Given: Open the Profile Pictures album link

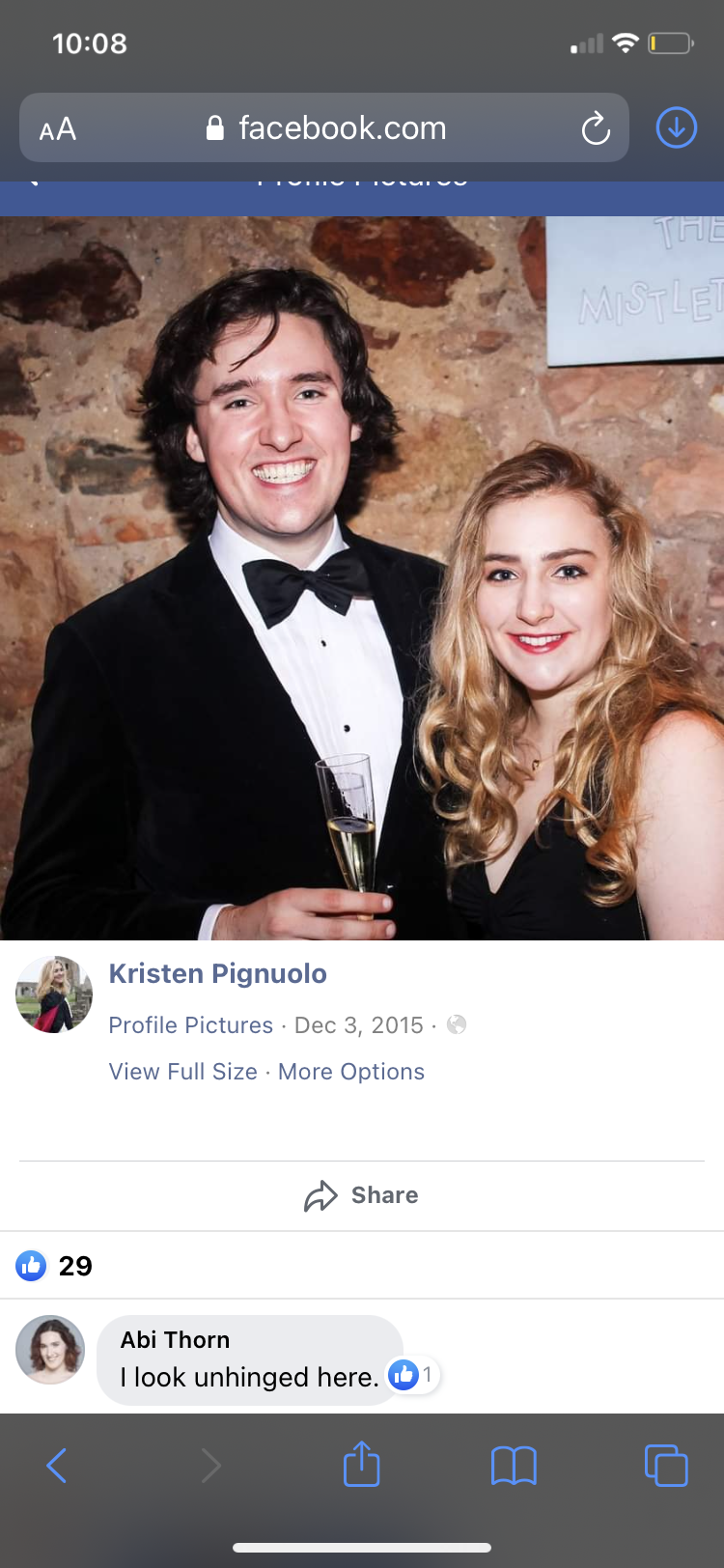Looking at the screenshot, I should (190, 1025).
